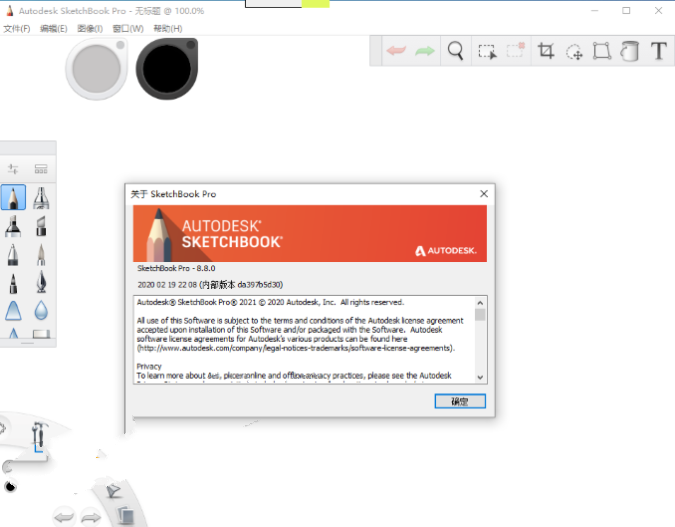Open the 图像(I) menu

(90, 28)
